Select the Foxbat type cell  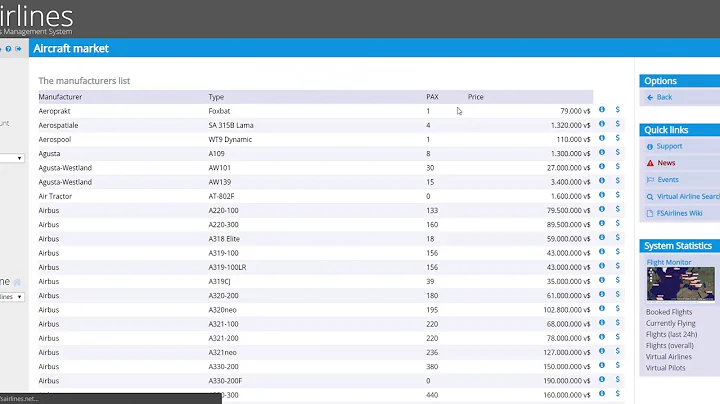(219, 111)
